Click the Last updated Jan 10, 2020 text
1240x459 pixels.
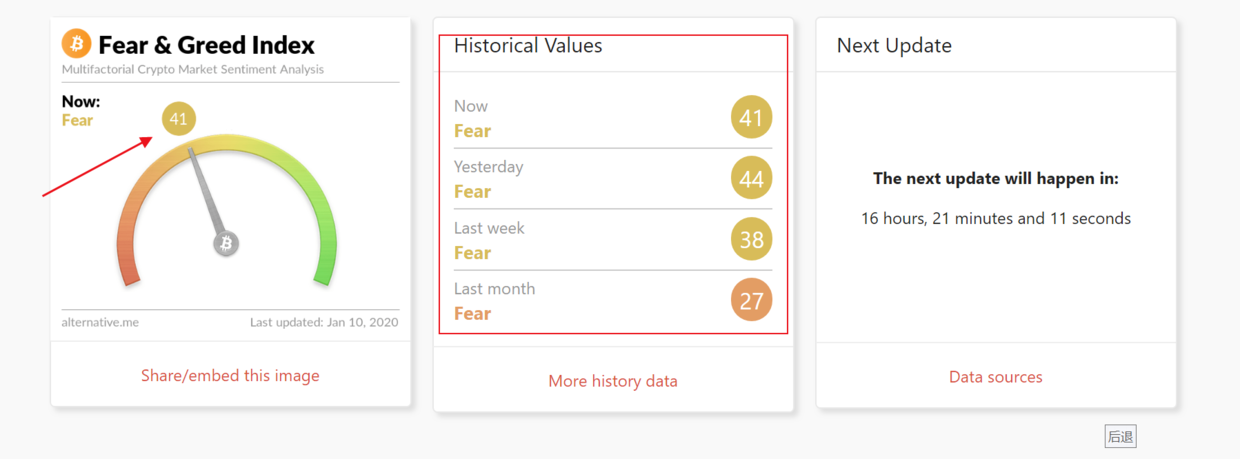324,322
